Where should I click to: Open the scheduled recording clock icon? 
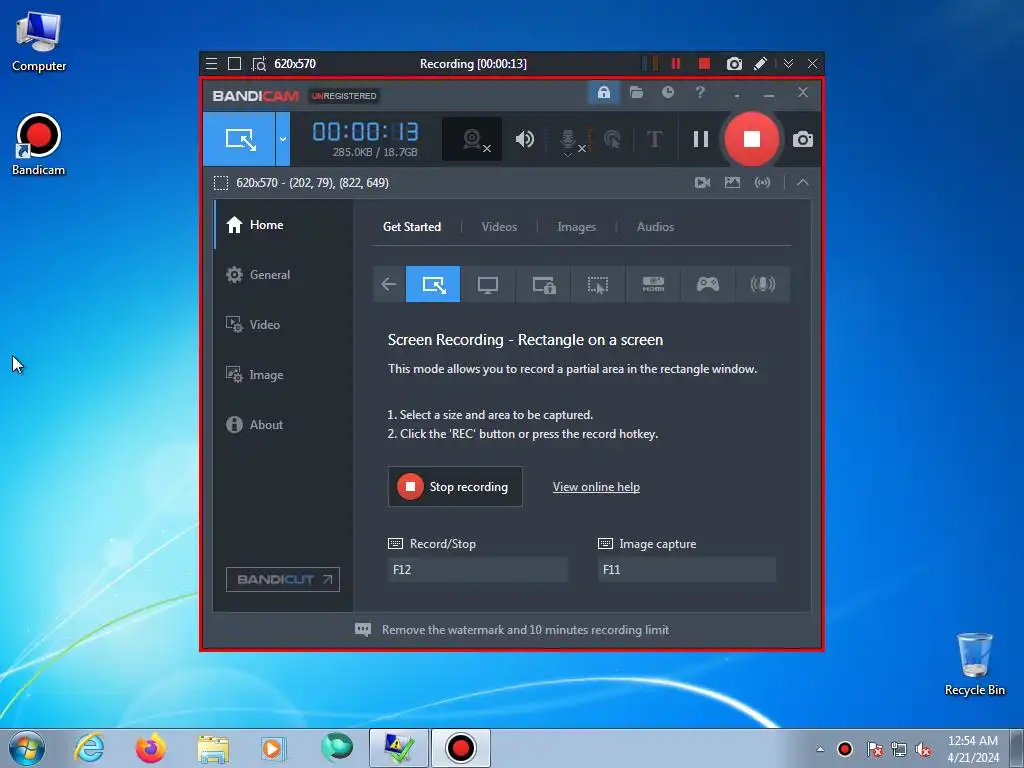click(667, 92)
